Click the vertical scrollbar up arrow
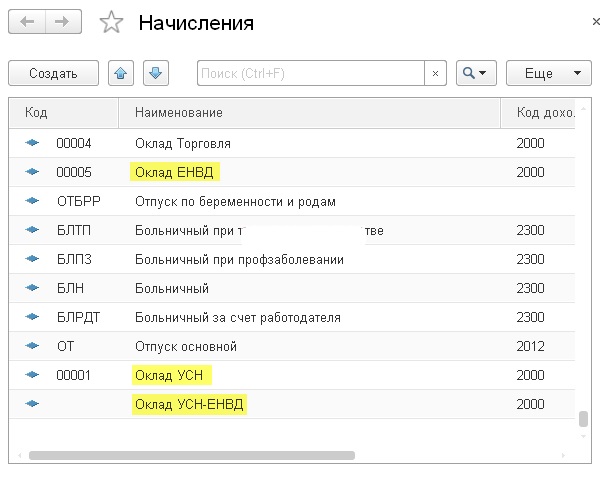616x483 pixels. pos(583,108)
